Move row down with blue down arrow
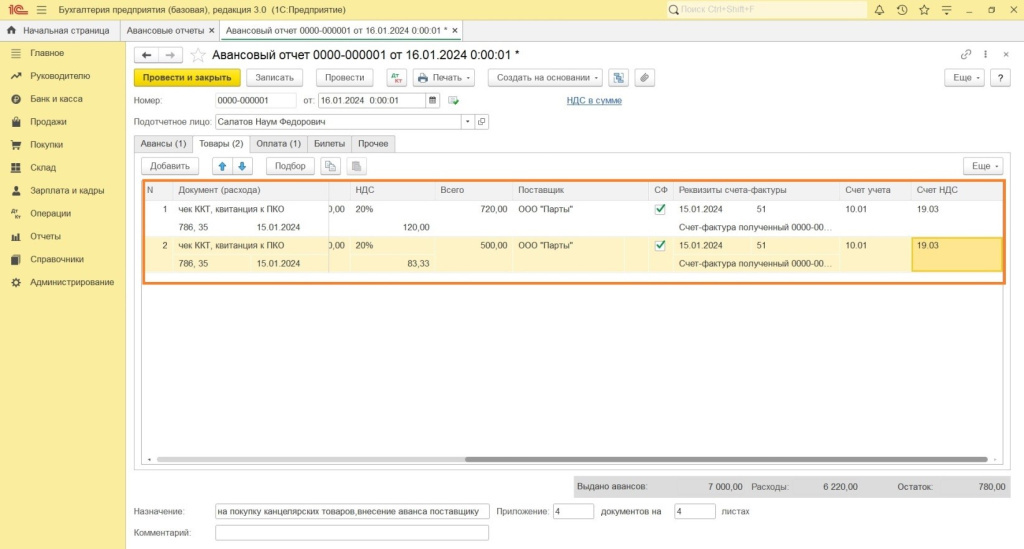Screen dimensions: 1024x549 [242, 166]
